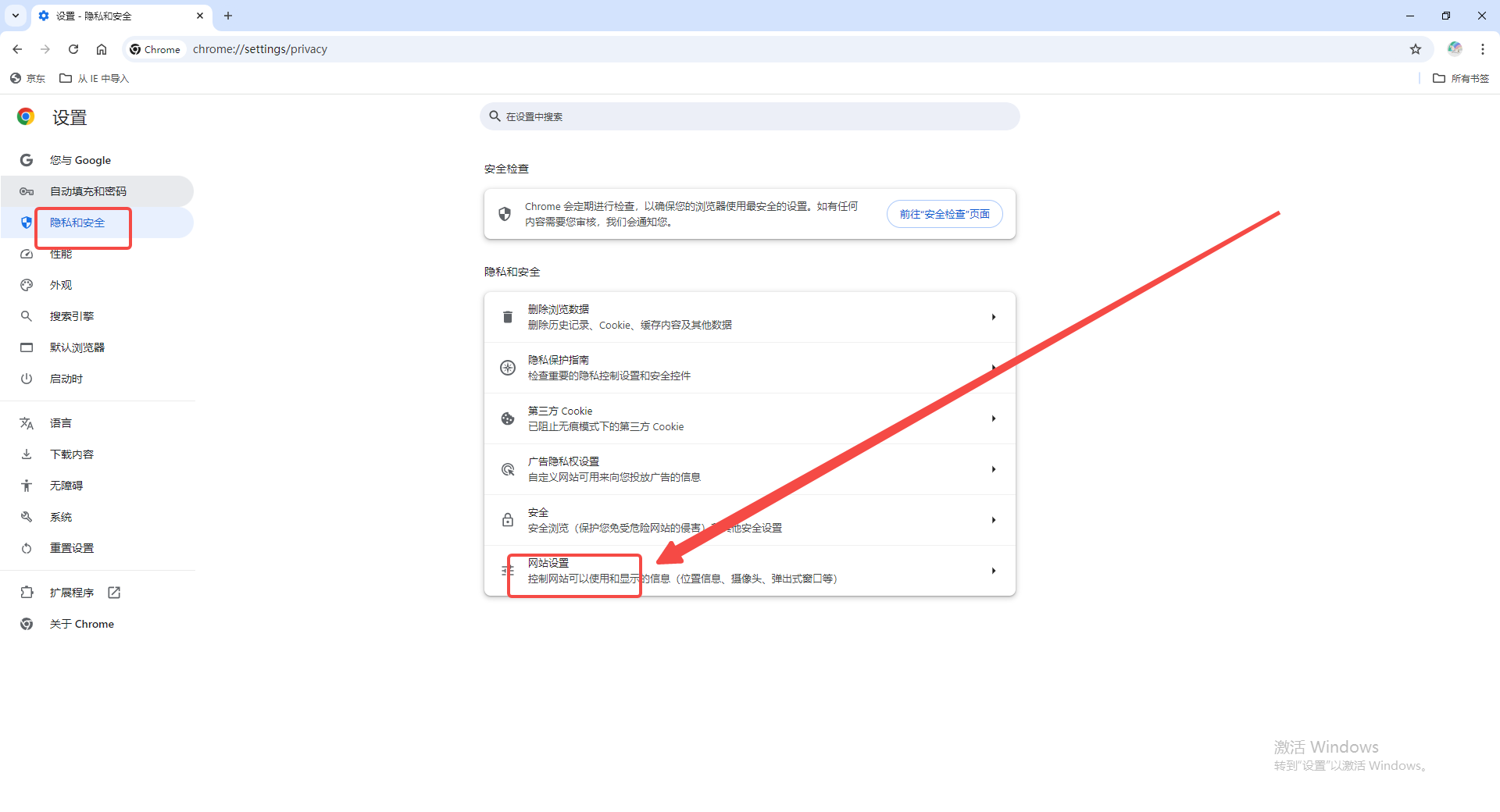The image size is (1500, 812).
Task: Click the Google G icon in sidebar
Action: [x=27, y=160]
